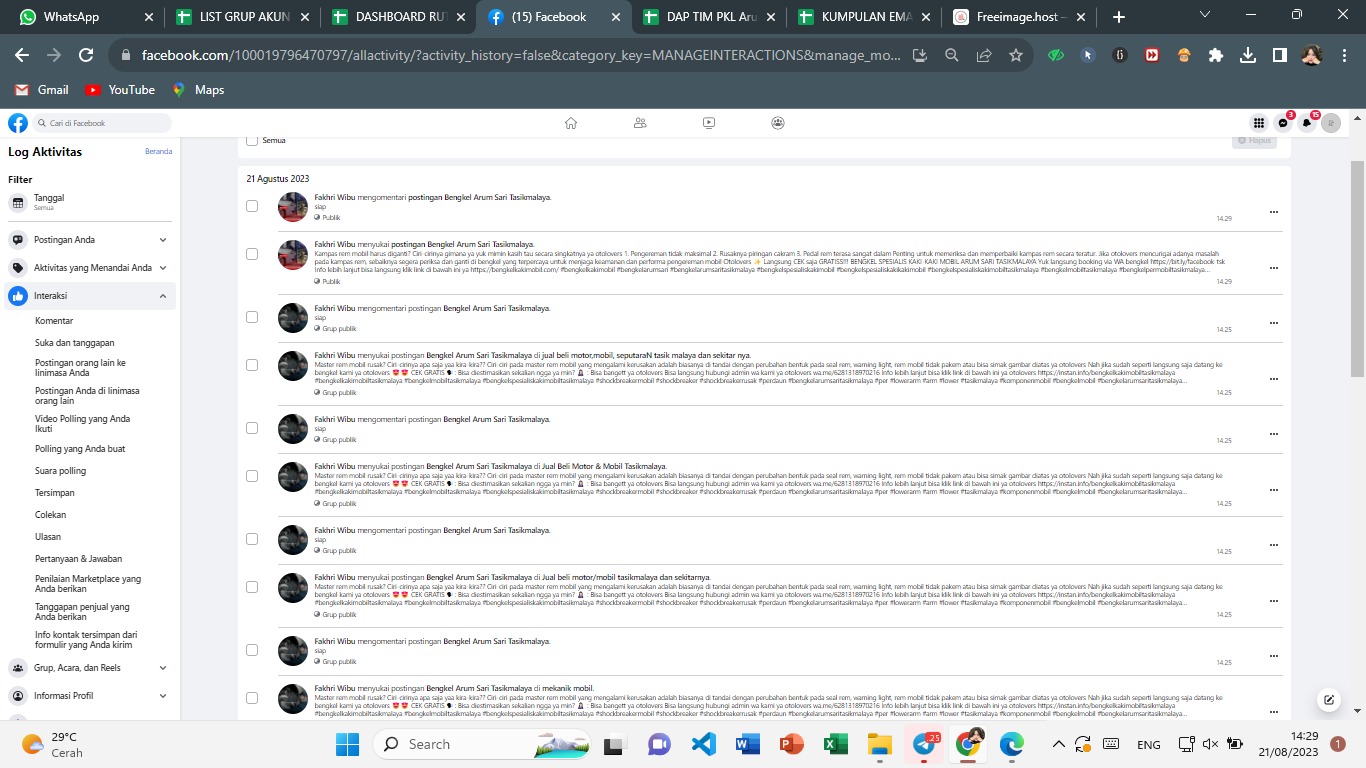
Task: Switch to DASHBOARD RU tab
Action: pyautogui.click(x=396, y=17)
